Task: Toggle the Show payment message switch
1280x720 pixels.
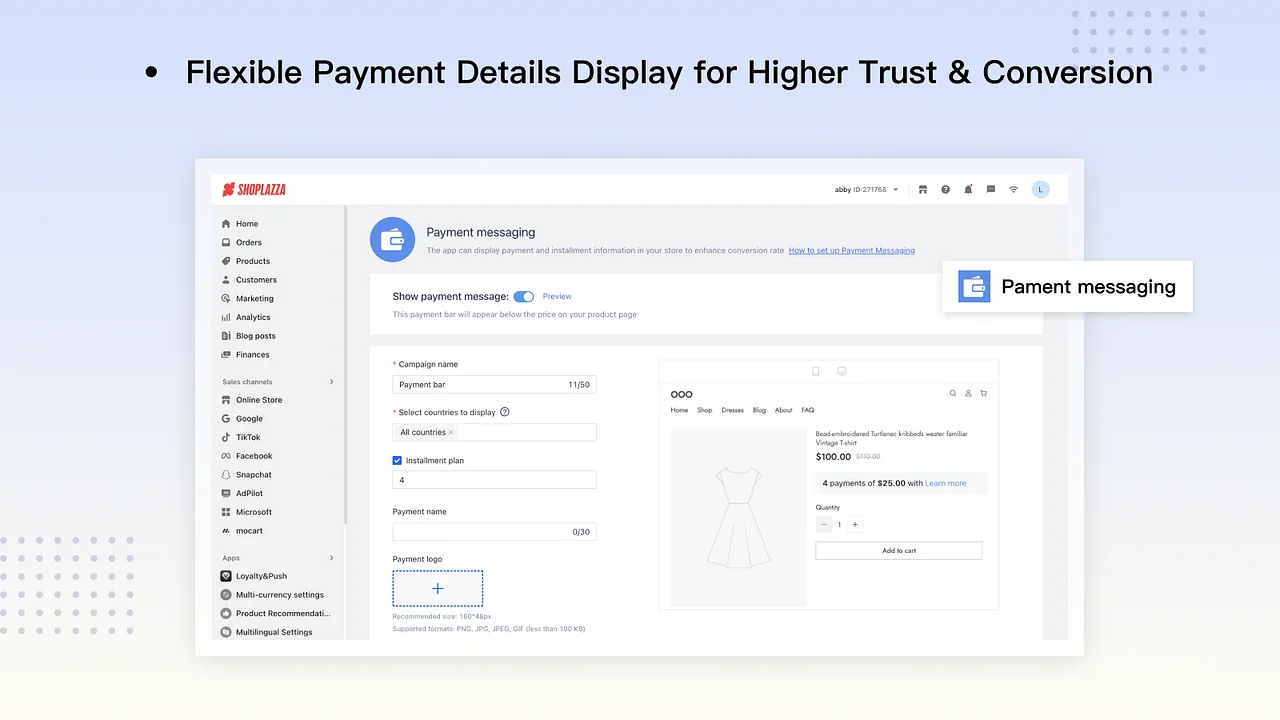Action: (x=524, y=296)
